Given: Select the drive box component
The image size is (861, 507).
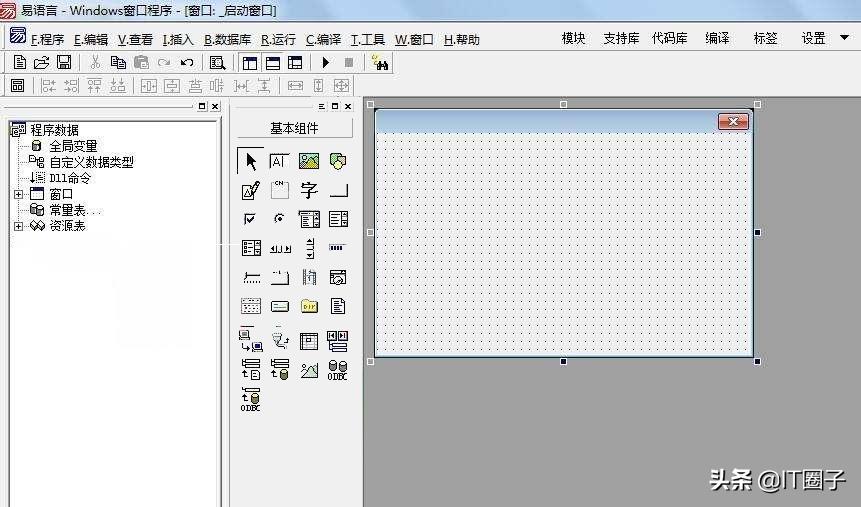Looking at the screenshot, I should point(280,307).
